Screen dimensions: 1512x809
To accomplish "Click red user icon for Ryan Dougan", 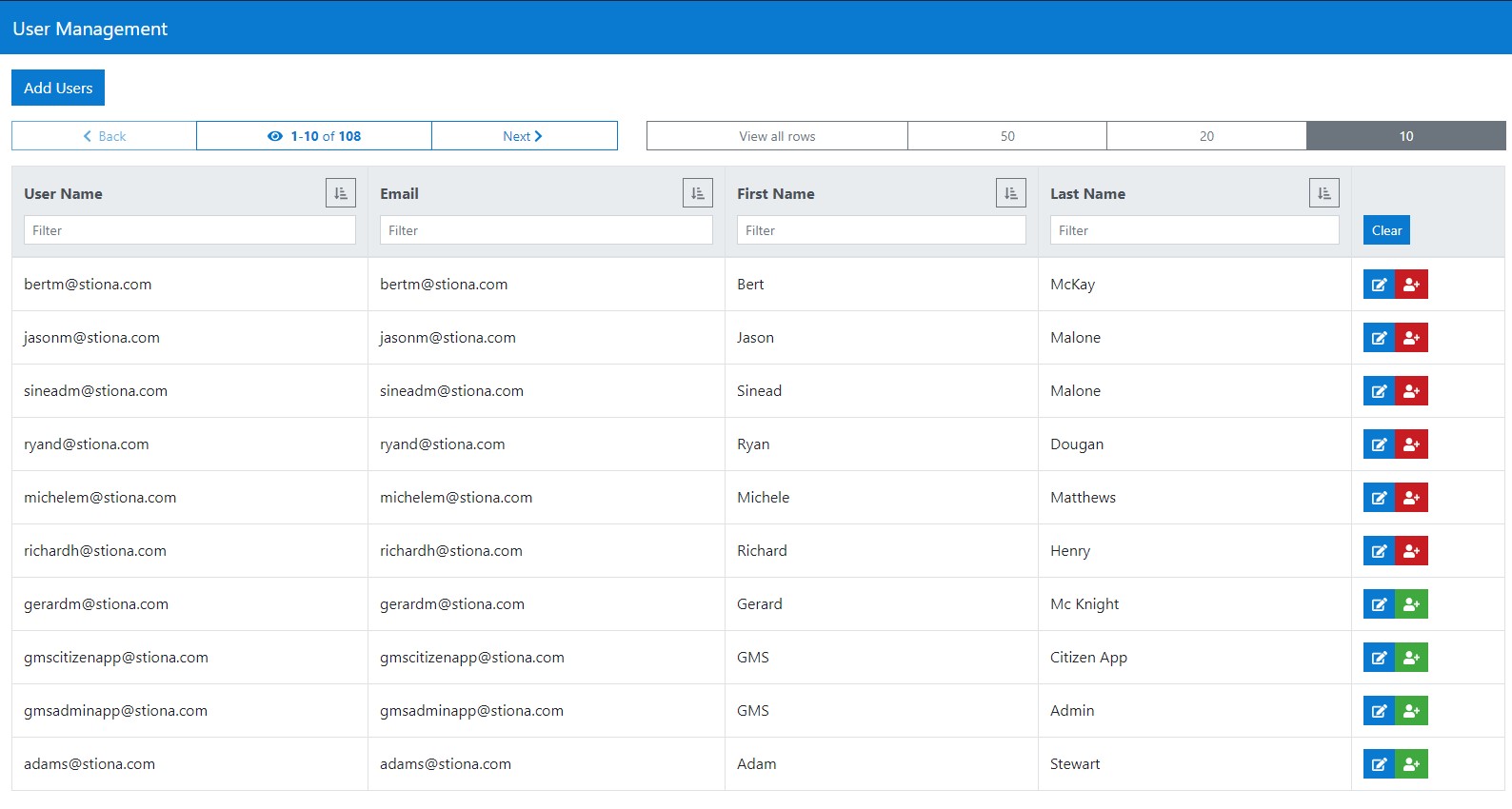I will pos(1411,444).
